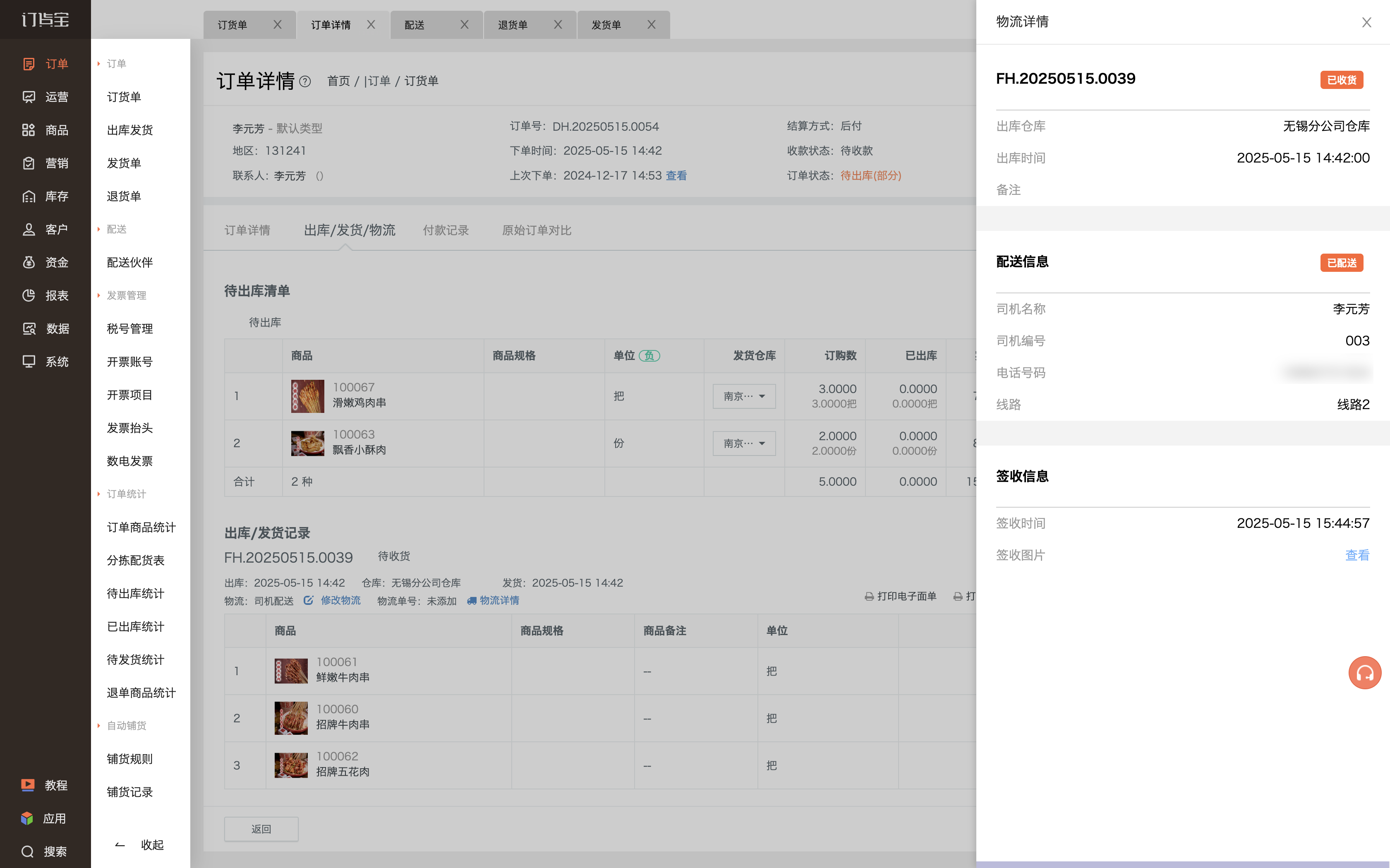Click the 查看 link for 签收图片
The height and width of the screenshot is (868, 1390).
(1357, 555)
